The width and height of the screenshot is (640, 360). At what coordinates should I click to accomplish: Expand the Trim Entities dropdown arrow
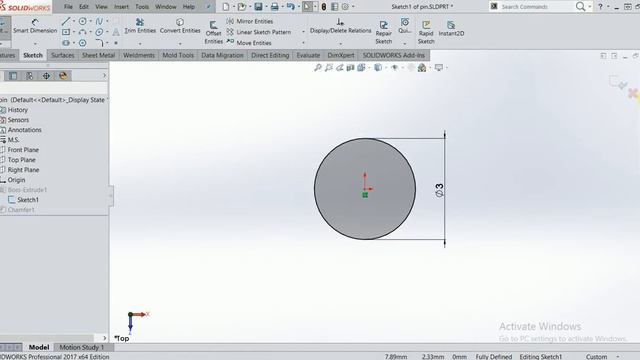(x=140, y=43)
